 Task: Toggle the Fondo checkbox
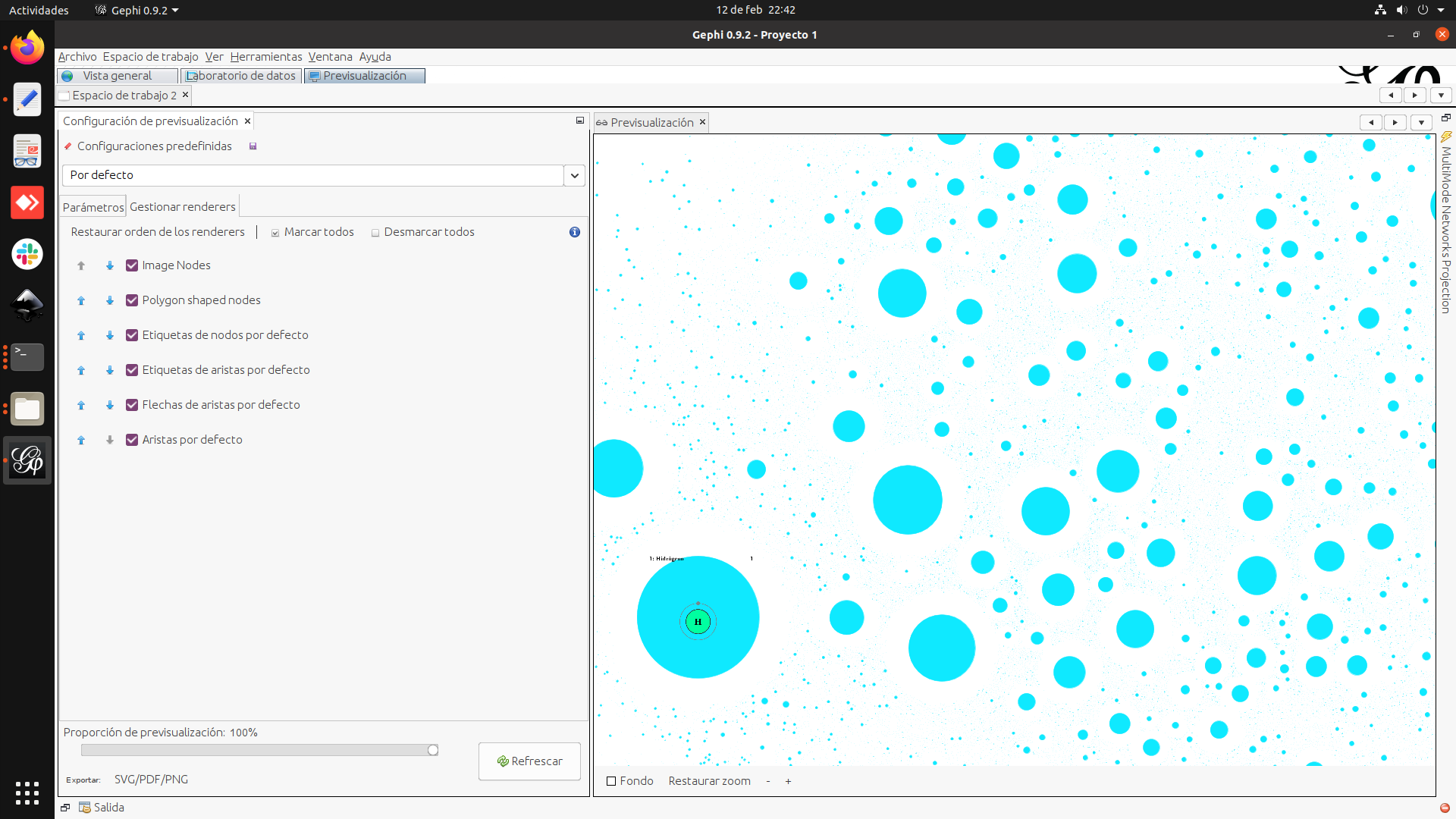coord(611,780)
